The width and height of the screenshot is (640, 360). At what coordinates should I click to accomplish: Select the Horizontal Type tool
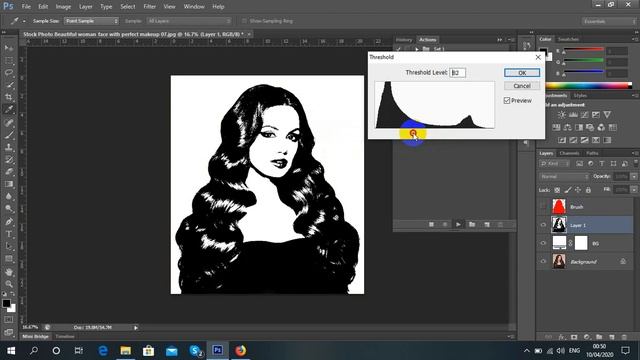[x=9, y=234]
